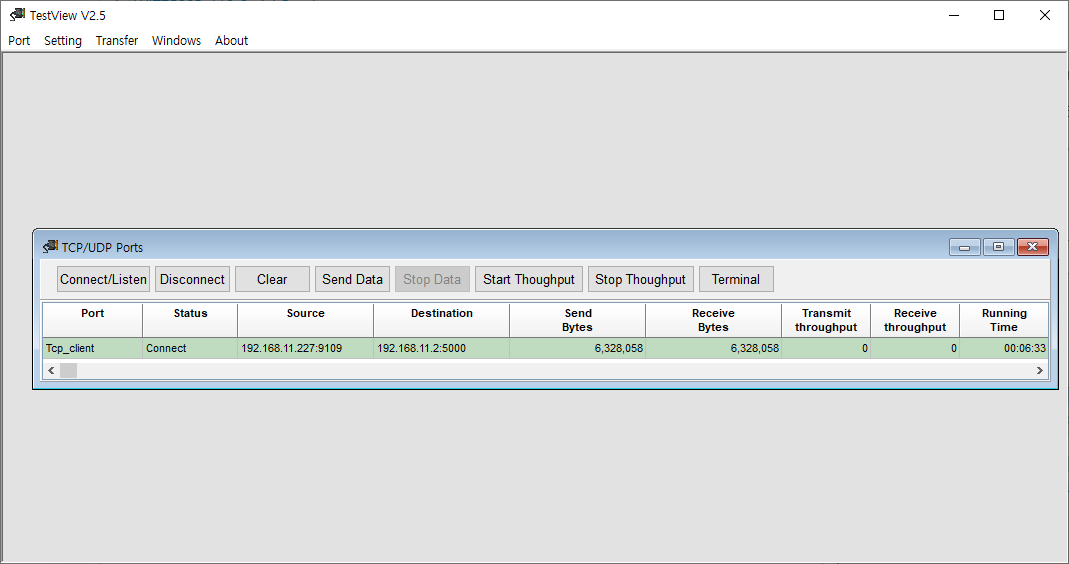
Task: Click the Status column header
Action: point(190,320)
